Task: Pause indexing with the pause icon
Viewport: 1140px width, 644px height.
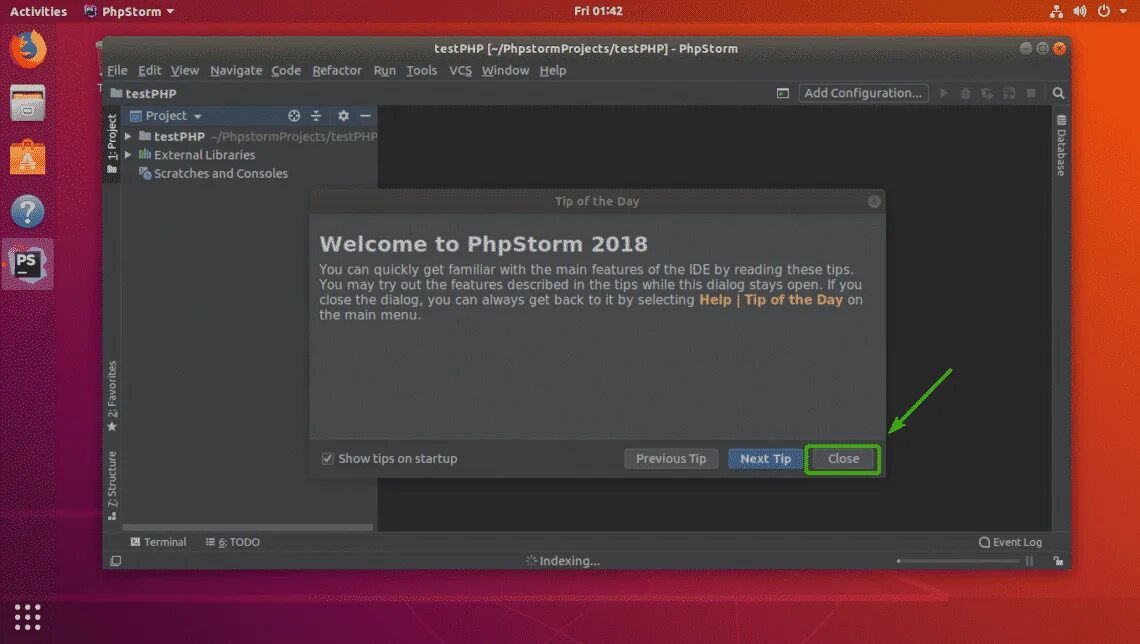Action: click(1029, 561)
